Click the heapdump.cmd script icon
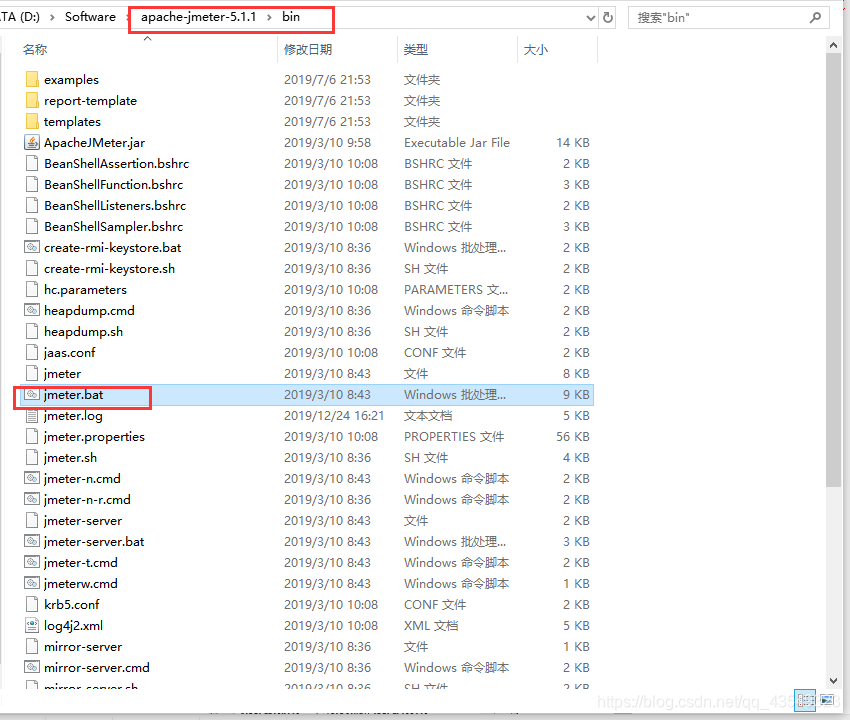850x720 pixels. coord(32,311)
